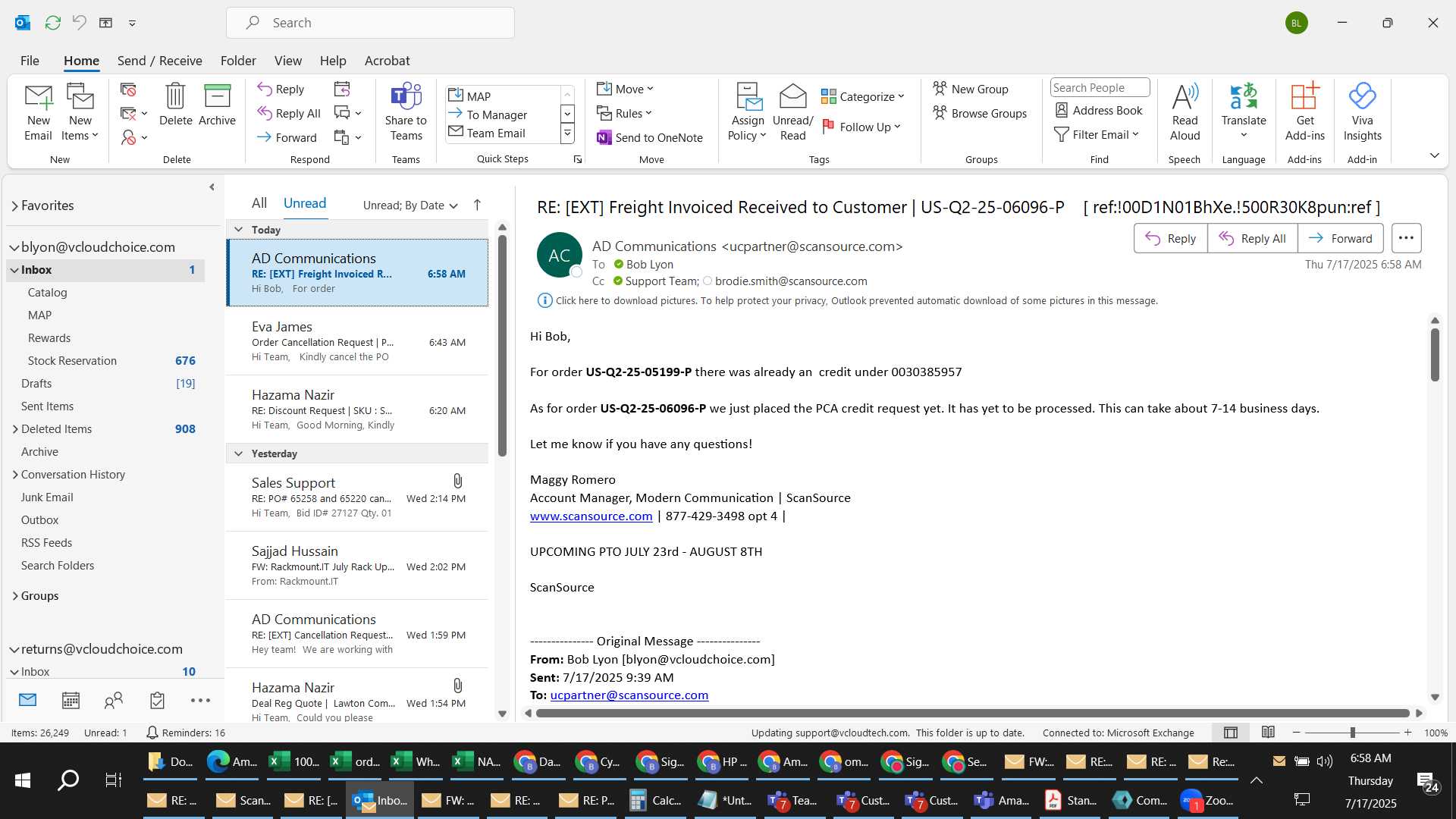Click ucpartner@scansource.com link
The image size is (1456, 819).
tap(629, 695)
